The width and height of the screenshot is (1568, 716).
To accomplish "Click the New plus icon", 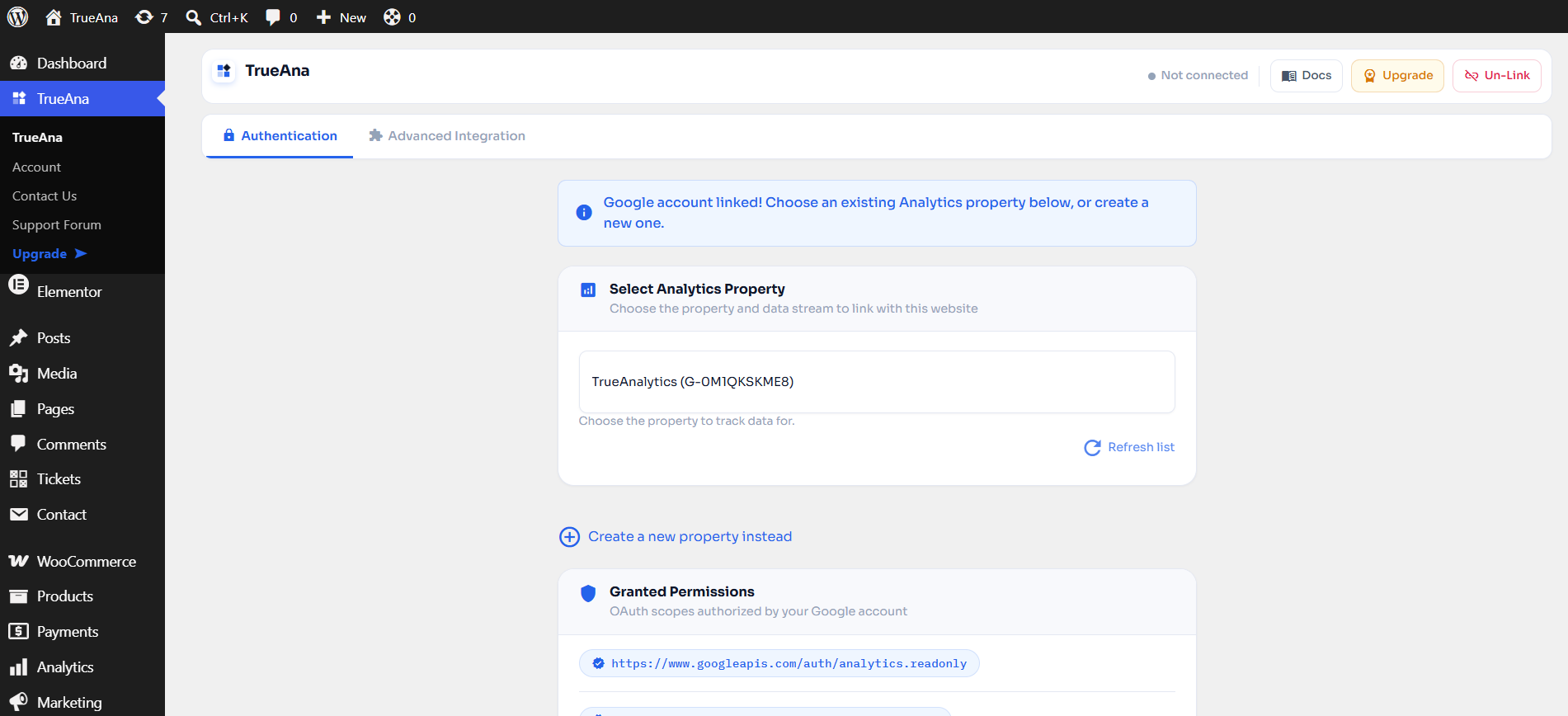I will pyautogui.click(x=323, y=17).
